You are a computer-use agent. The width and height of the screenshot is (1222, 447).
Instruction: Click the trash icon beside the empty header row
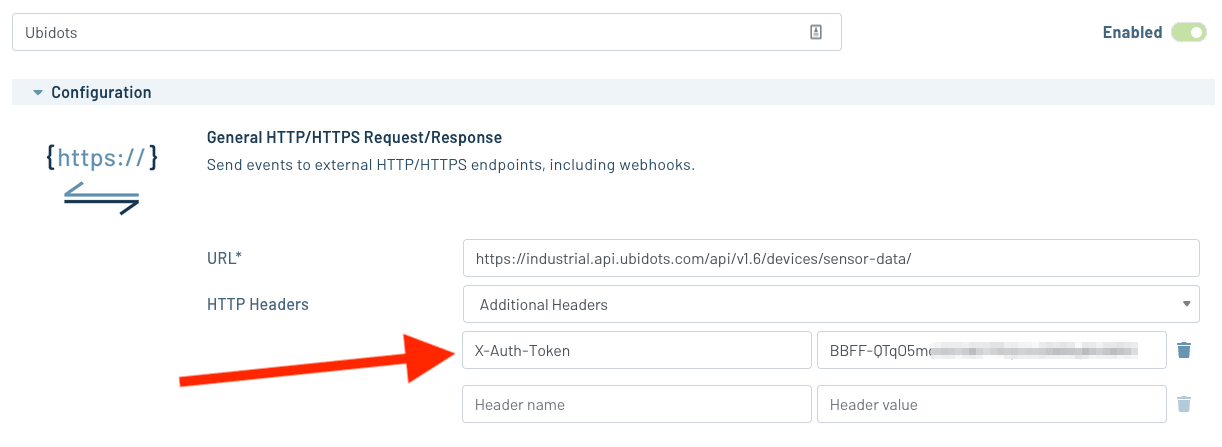(1184, 404)
